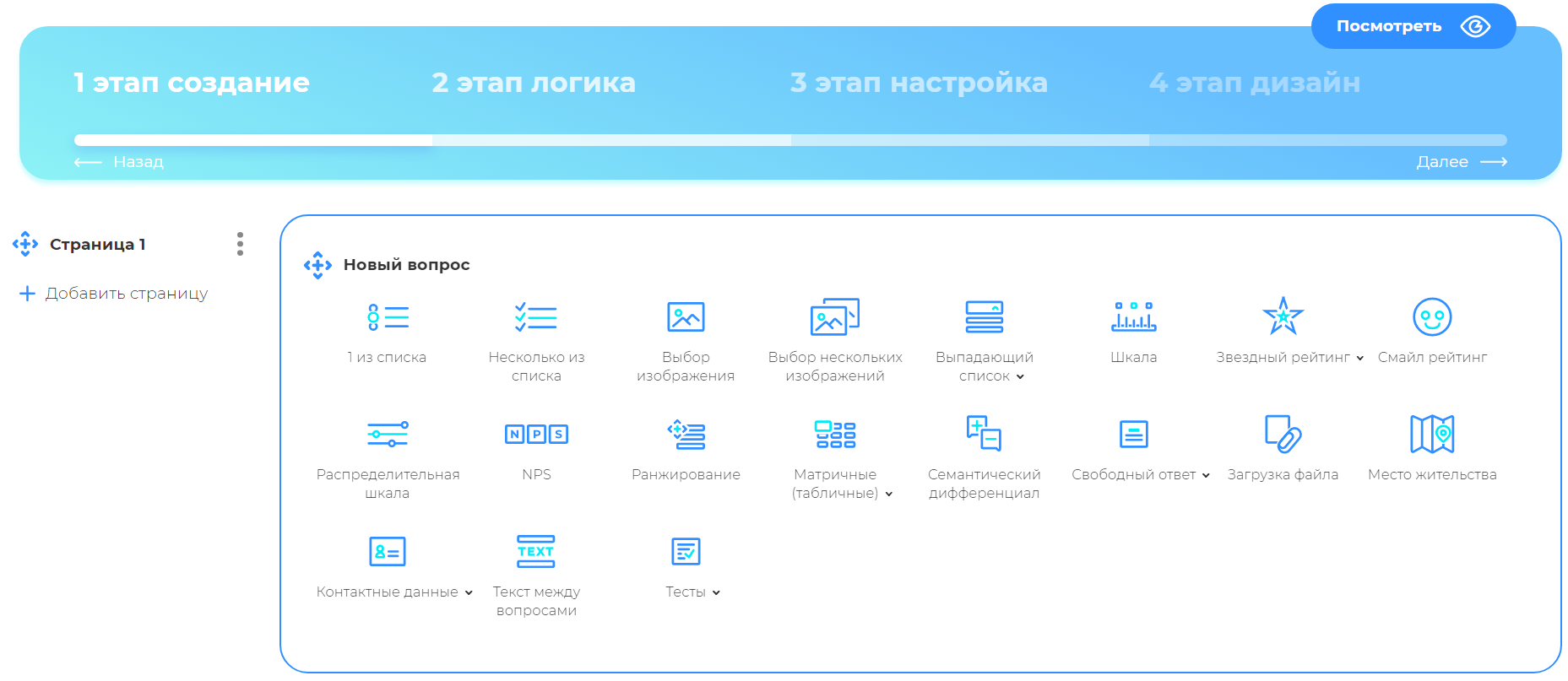Switch to '2 этап логика' tab

[533, 83]
